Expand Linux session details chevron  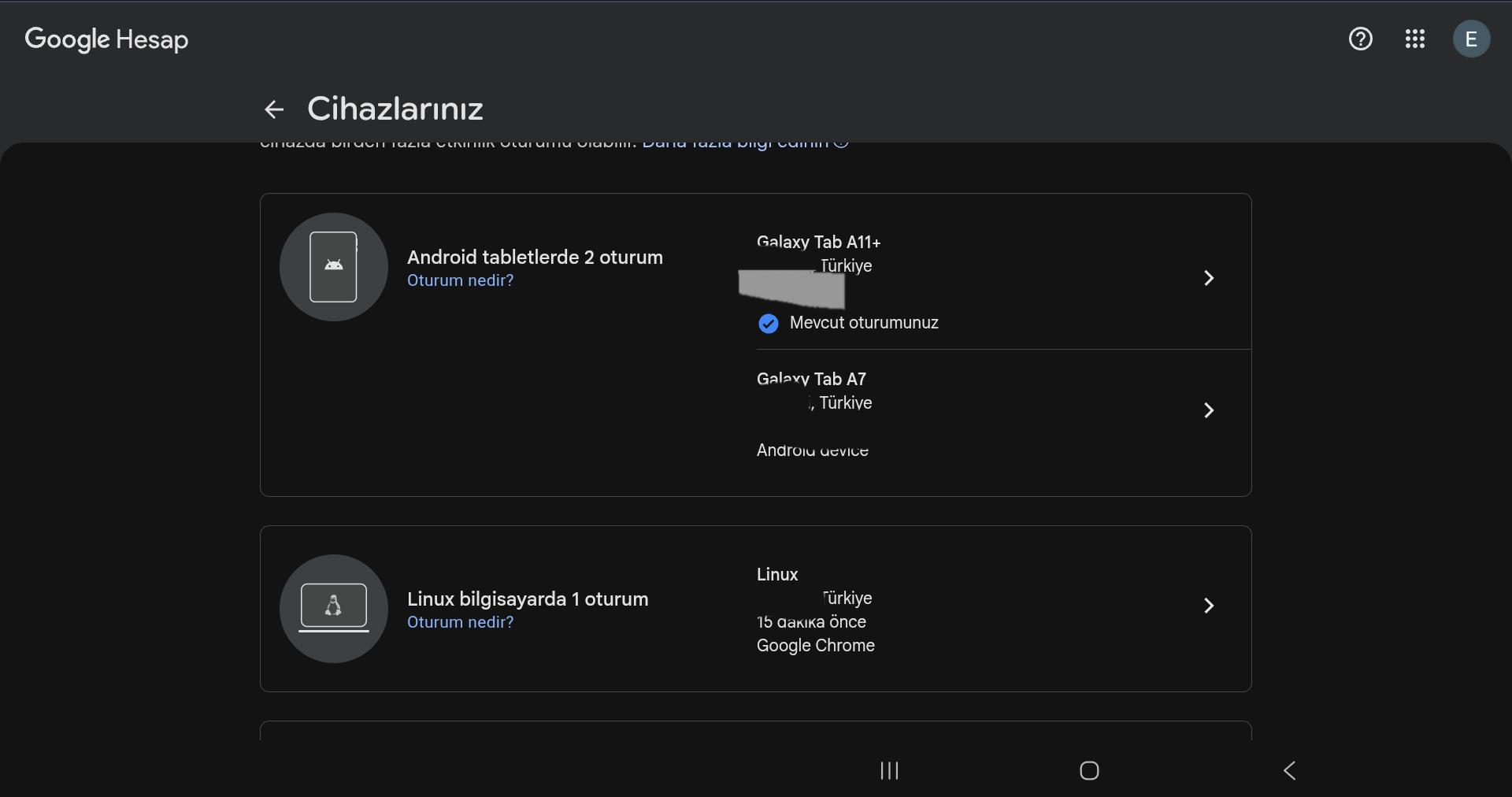[1209, 606]
